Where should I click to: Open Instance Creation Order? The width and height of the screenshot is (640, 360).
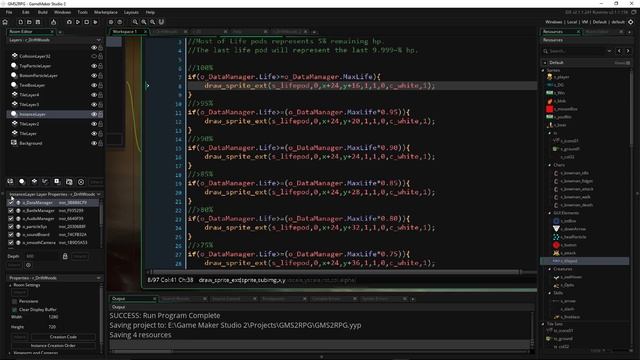click(x=53, y=345)
